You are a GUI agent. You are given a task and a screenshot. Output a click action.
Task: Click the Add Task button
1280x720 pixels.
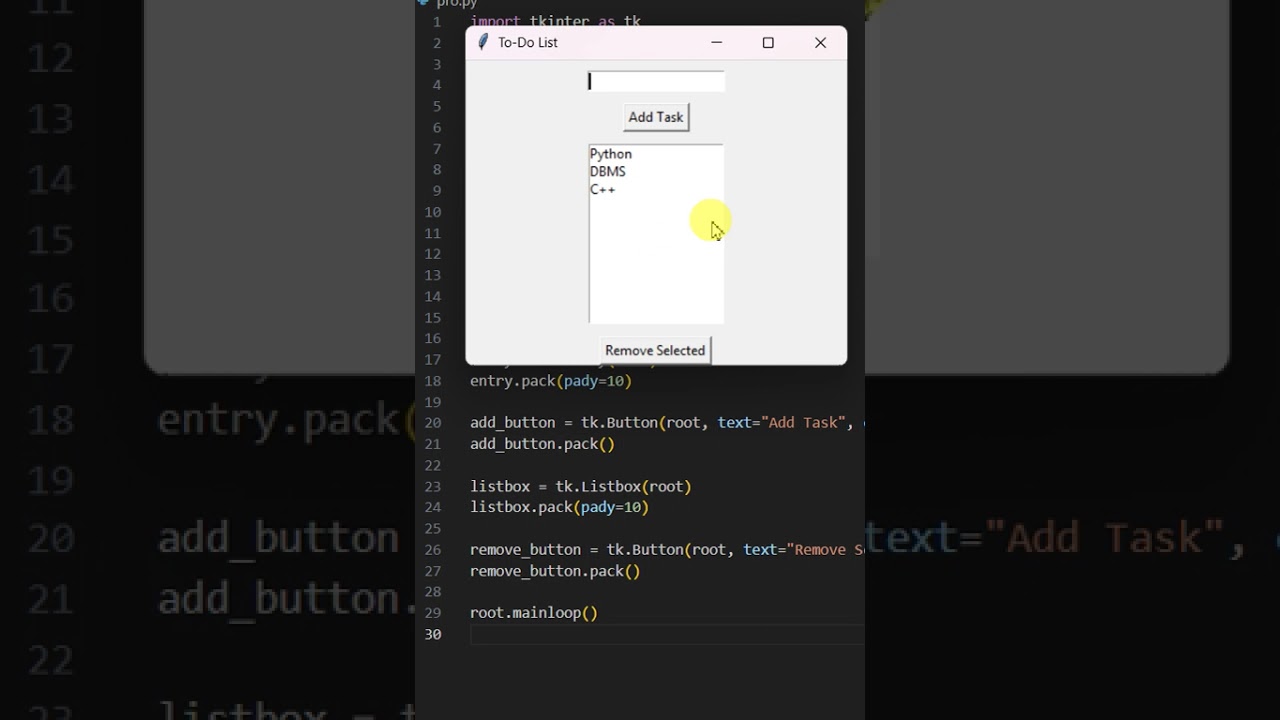point(656,117)
